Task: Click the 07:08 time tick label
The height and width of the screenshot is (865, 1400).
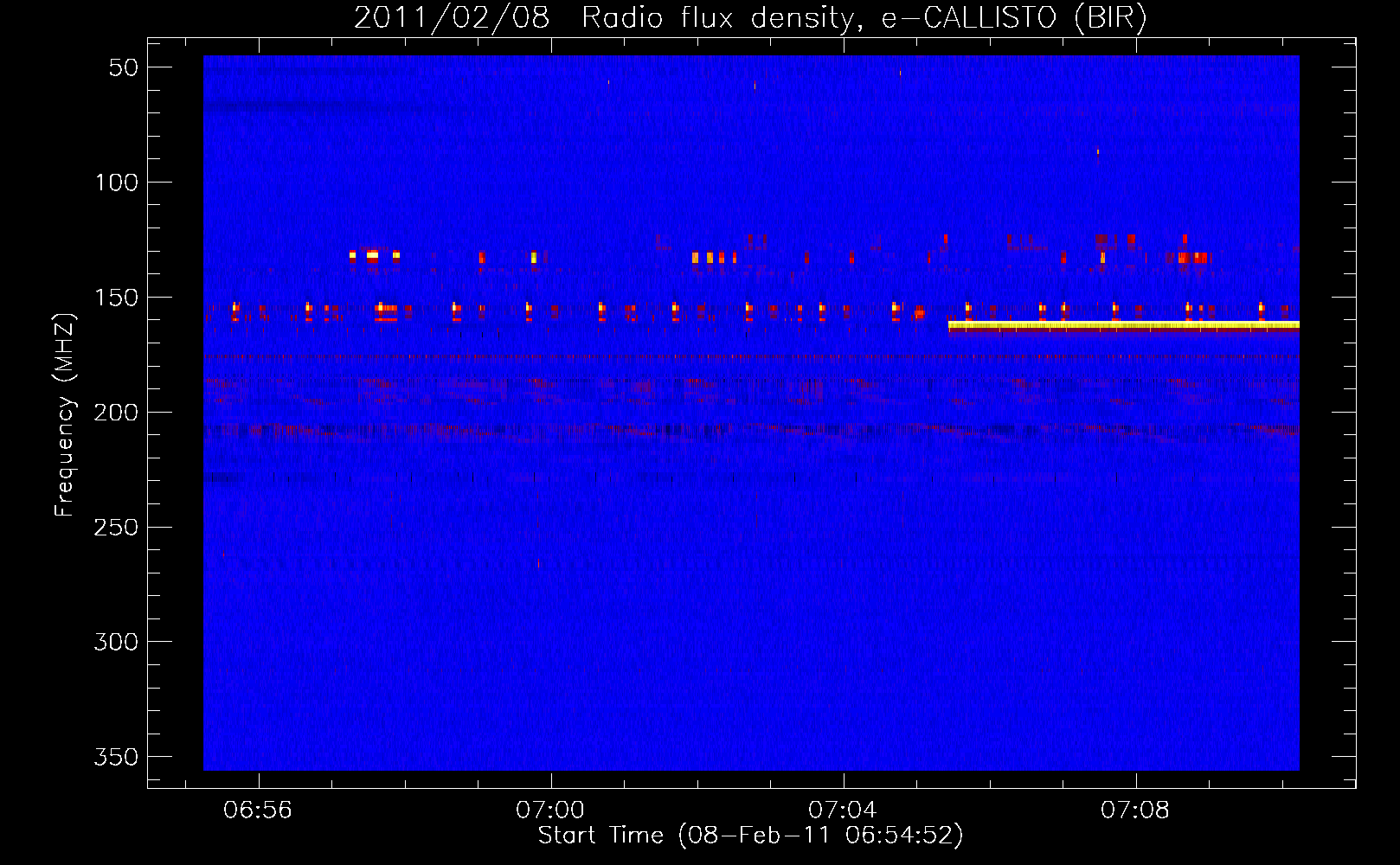Action: (1135, 811)
